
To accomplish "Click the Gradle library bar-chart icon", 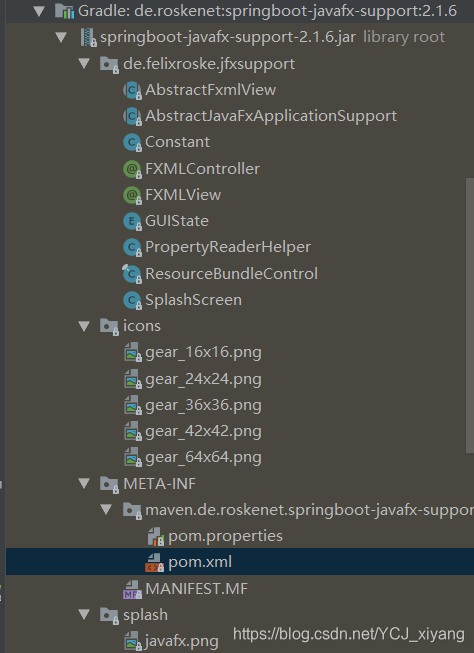I will (x=65, y=11).
